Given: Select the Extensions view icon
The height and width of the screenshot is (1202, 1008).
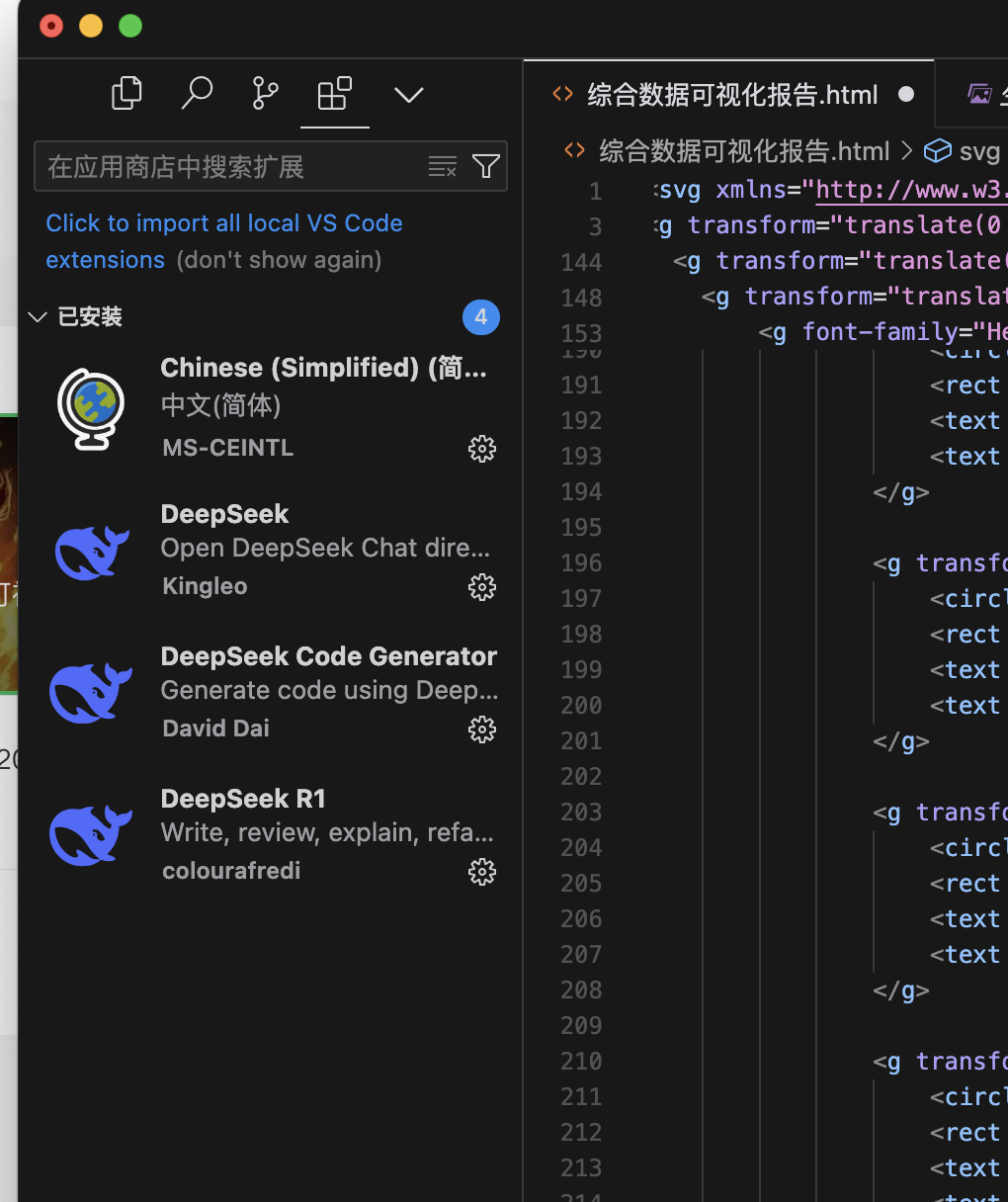Looking at the screenshot, I should click(x=334, y=94).
